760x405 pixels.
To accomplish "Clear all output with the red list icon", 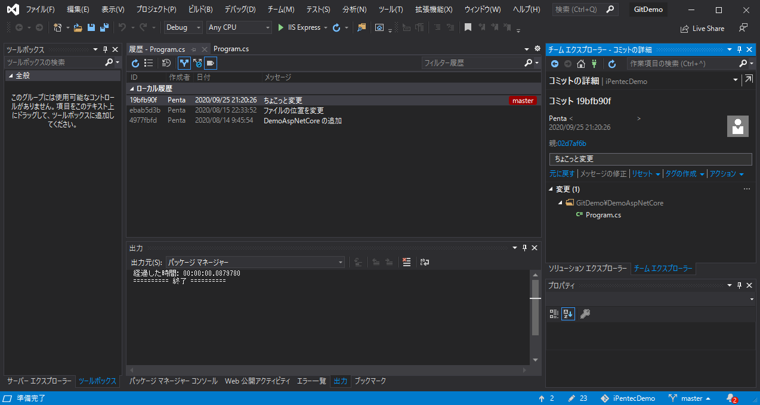I will click(407, 262).
